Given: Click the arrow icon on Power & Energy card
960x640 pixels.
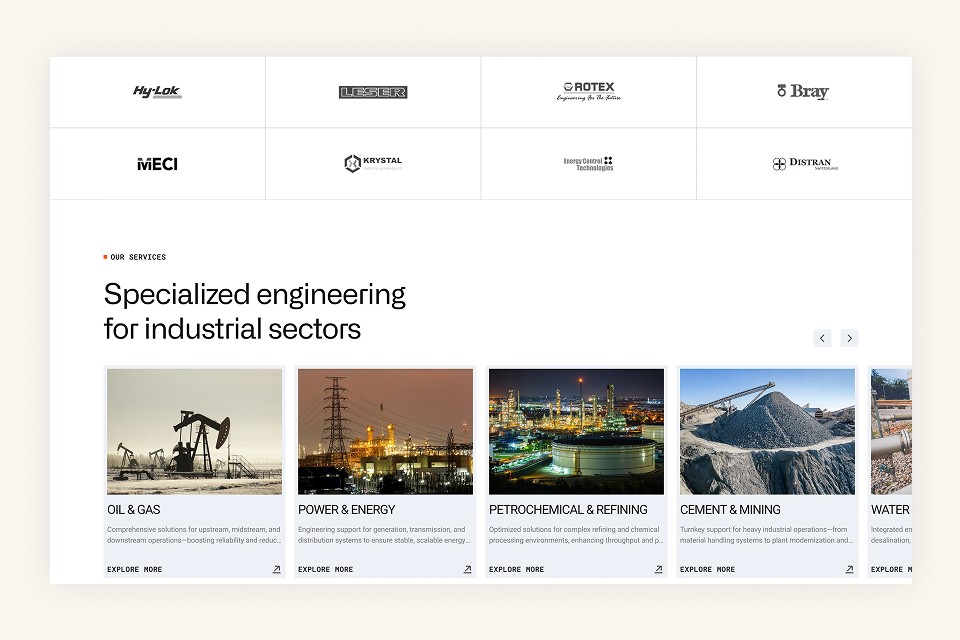Looking at the screenshot, I should [x=468, y=569].
